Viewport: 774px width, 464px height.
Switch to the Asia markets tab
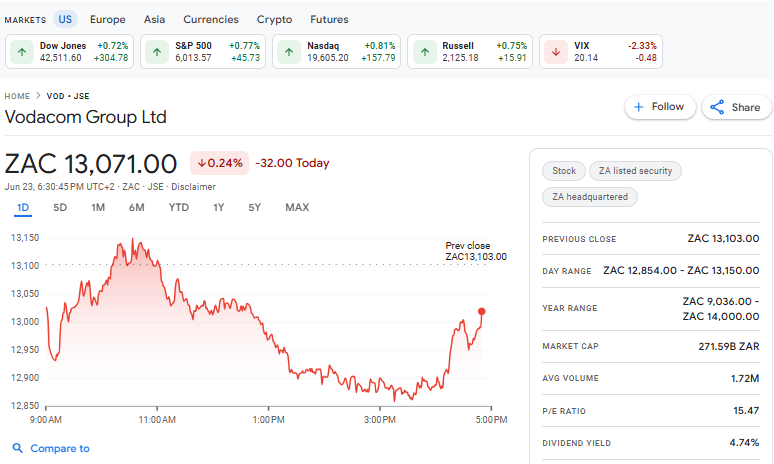point(155,19)
